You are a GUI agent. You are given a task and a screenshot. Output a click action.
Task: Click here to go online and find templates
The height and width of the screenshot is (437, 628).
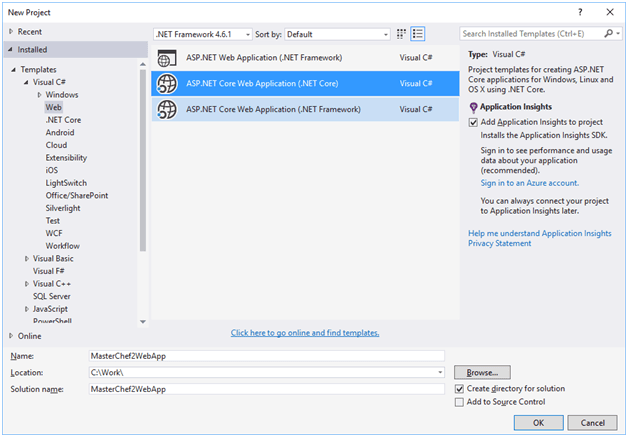(305, 333)
